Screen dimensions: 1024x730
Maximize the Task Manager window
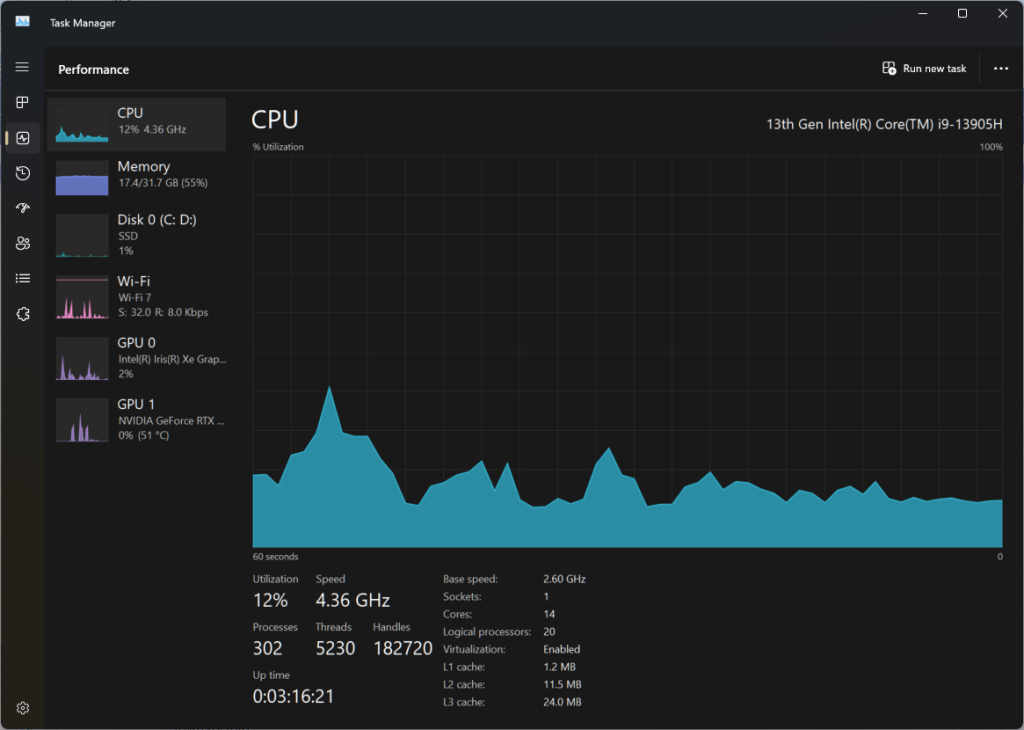tap(962, 14)
